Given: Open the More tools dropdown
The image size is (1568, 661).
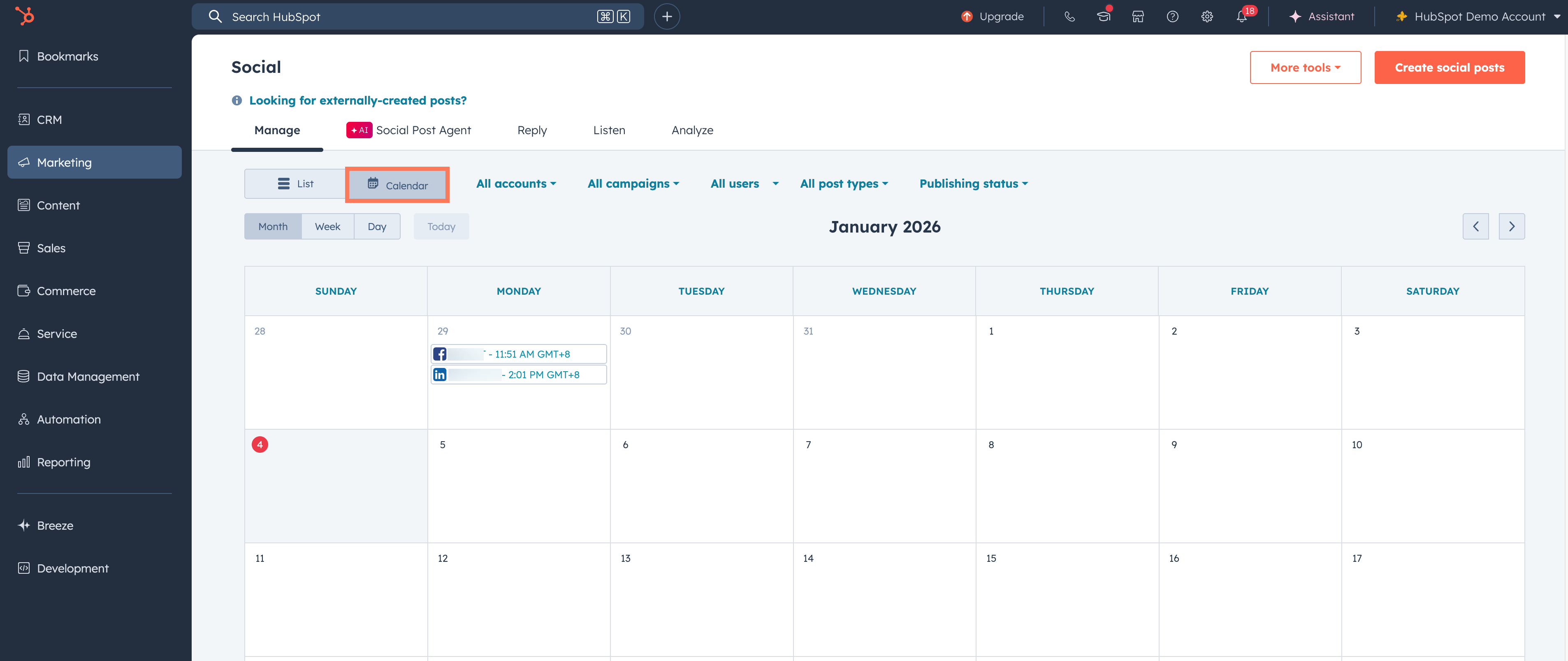Looking at the screenshot, I should (1305, 67).
